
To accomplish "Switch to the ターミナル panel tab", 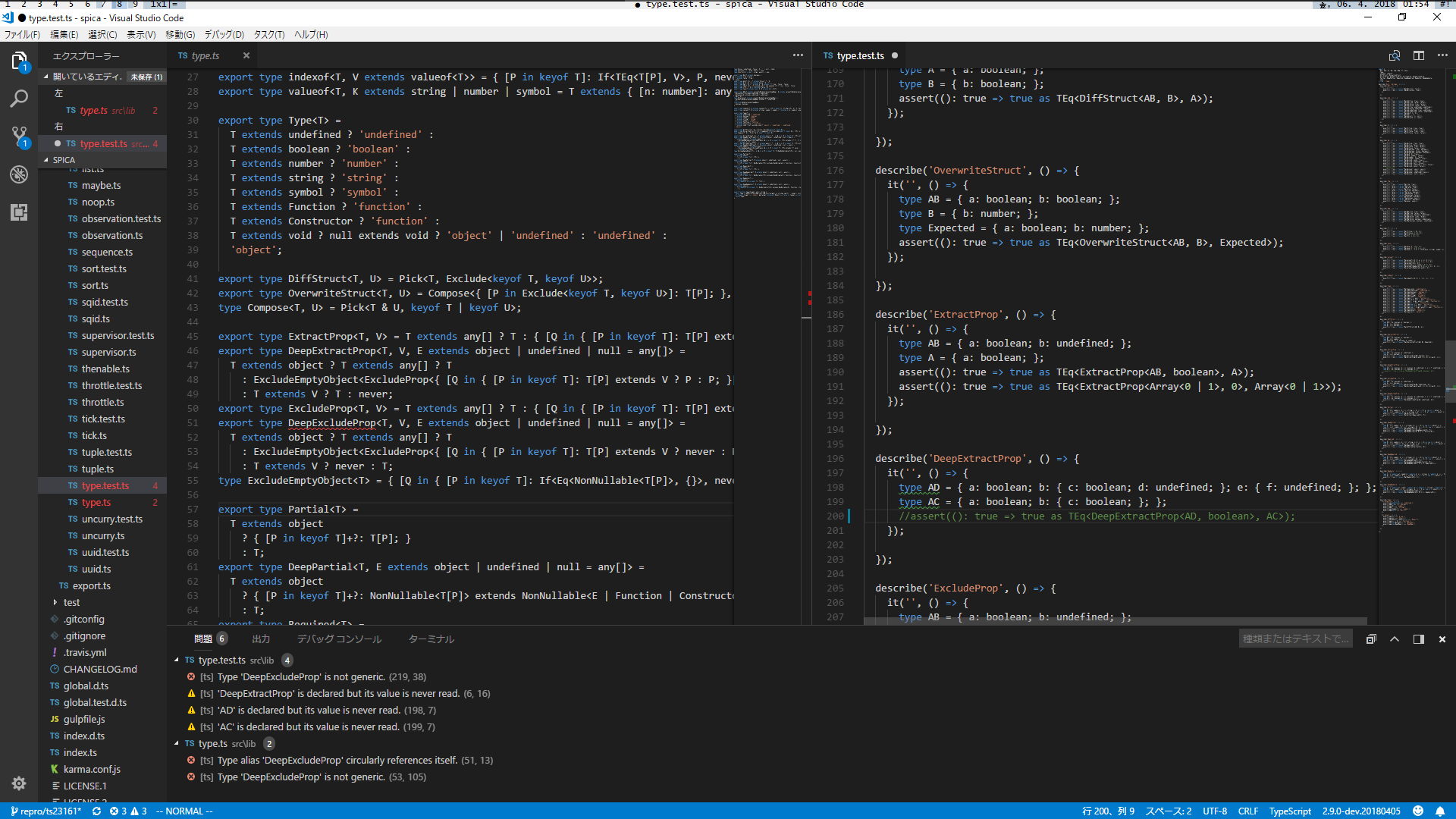I will tap(431, 639).
